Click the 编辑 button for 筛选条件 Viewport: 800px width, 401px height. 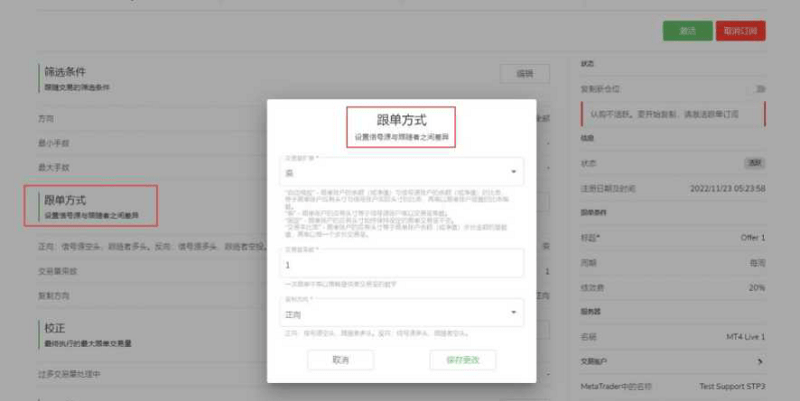click(524, 73)
